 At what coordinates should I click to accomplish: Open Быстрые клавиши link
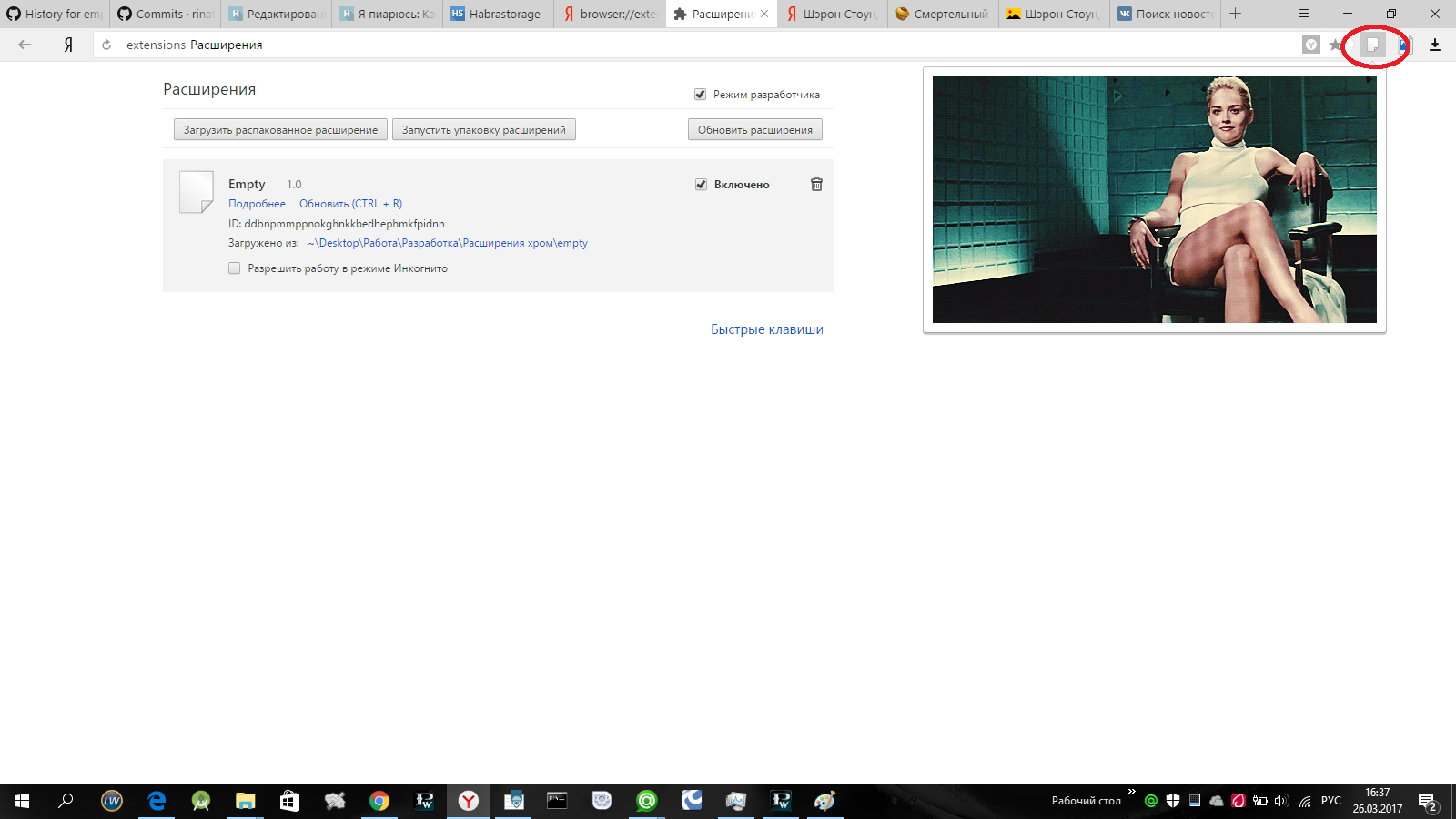765,329
